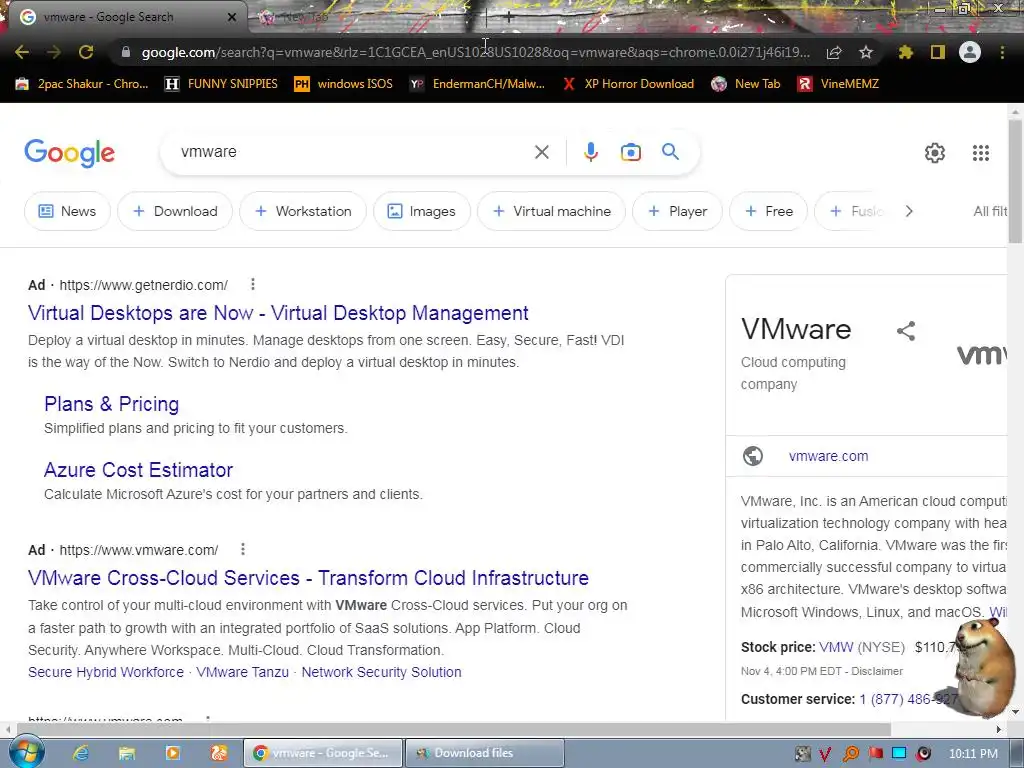The width and height of the screenshot is (1024, 768).
Task: Open the All filters option
Action: click(990, 211)
